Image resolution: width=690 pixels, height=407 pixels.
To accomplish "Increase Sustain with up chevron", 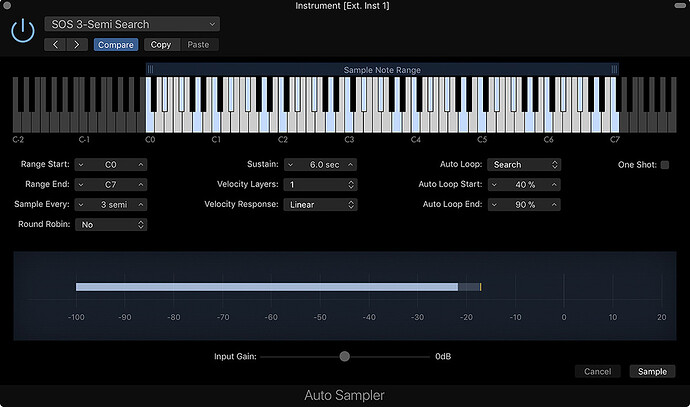I will click(350, 165).
